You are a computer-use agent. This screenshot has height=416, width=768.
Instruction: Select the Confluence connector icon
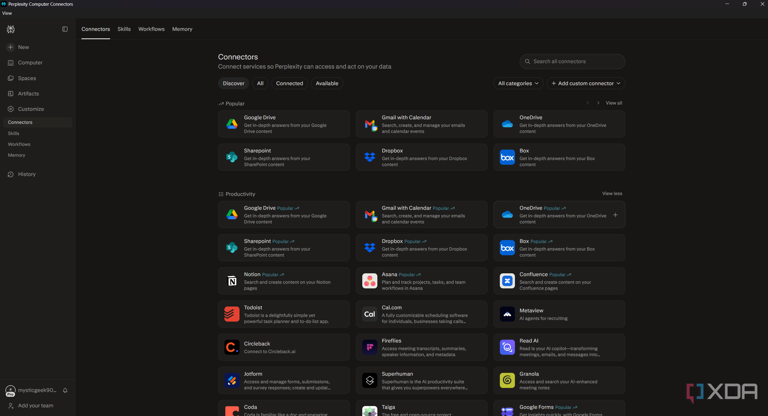[507, 281]
